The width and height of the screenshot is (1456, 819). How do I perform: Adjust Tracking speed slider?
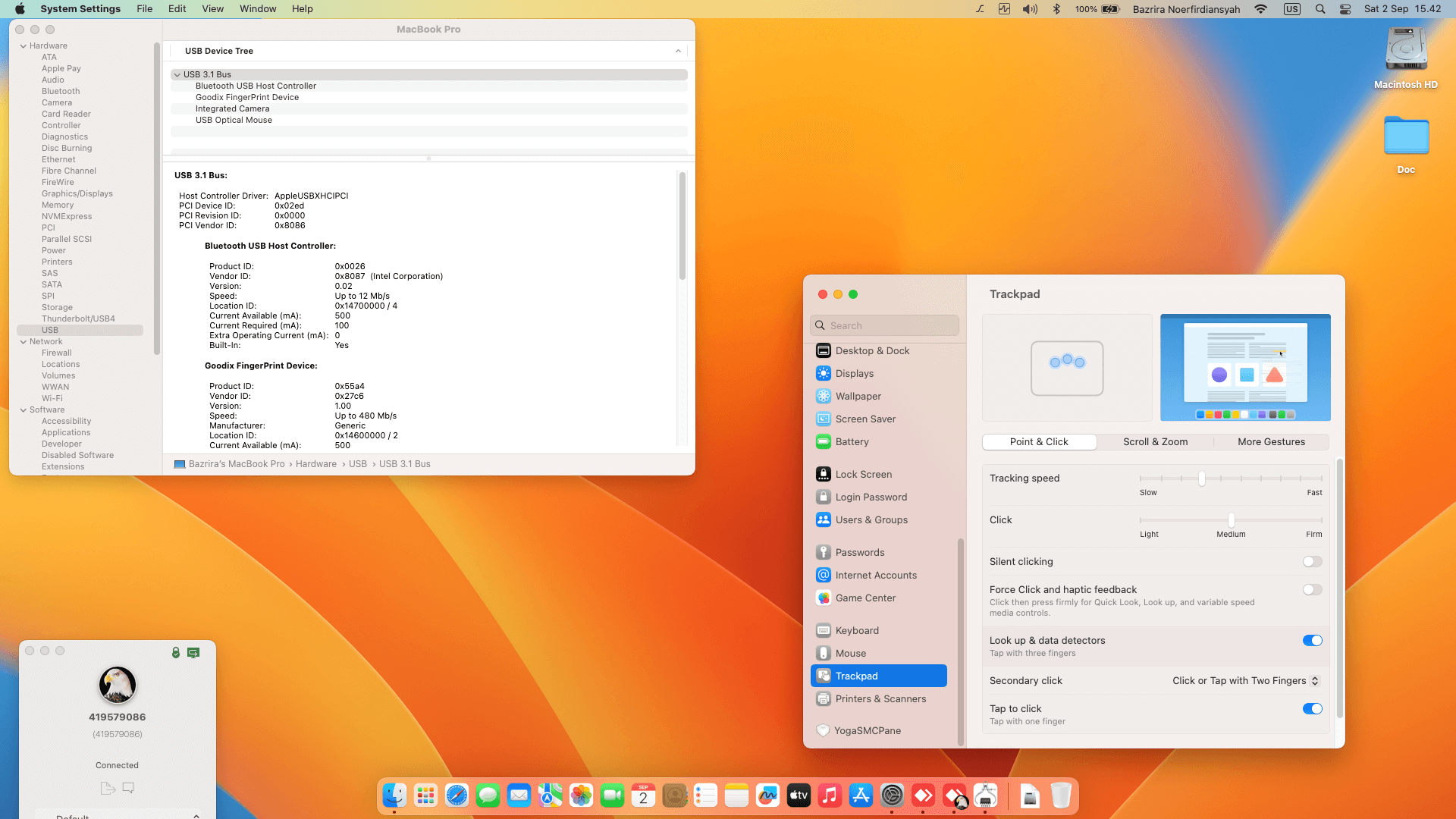1202,479
